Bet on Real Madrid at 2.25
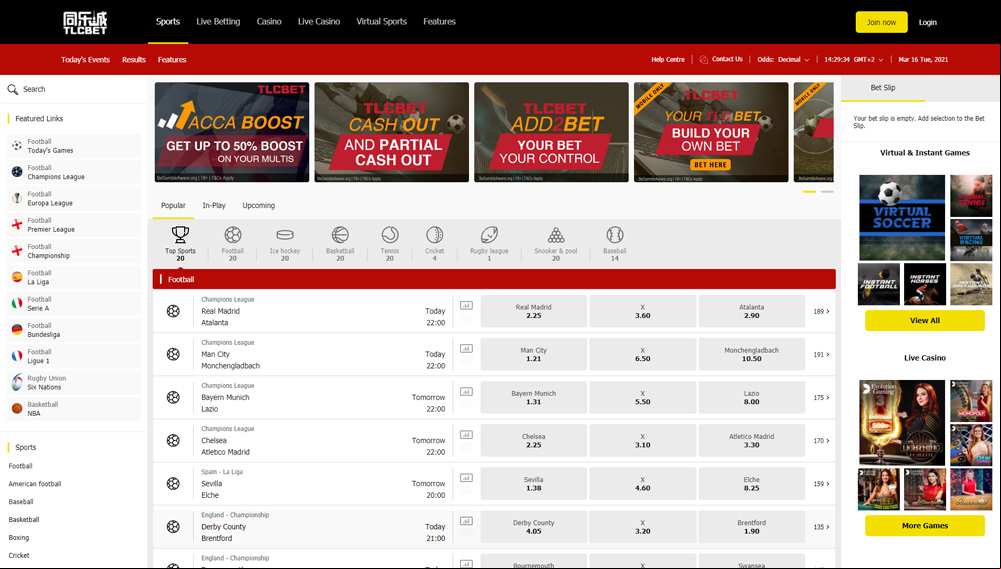The width and height of the screenshot is (1001, 569). tap(533, 311)
